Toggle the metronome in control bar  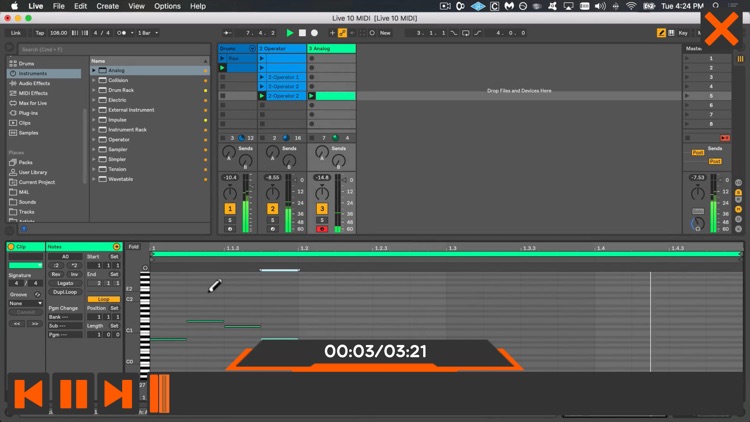122,33
